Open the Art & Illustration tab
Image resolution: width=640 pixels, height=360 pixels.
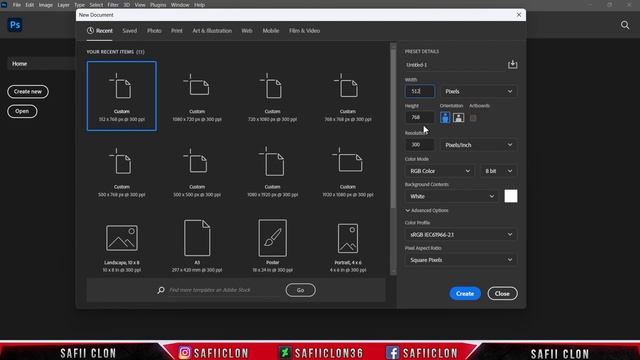(x=212, y=31)
